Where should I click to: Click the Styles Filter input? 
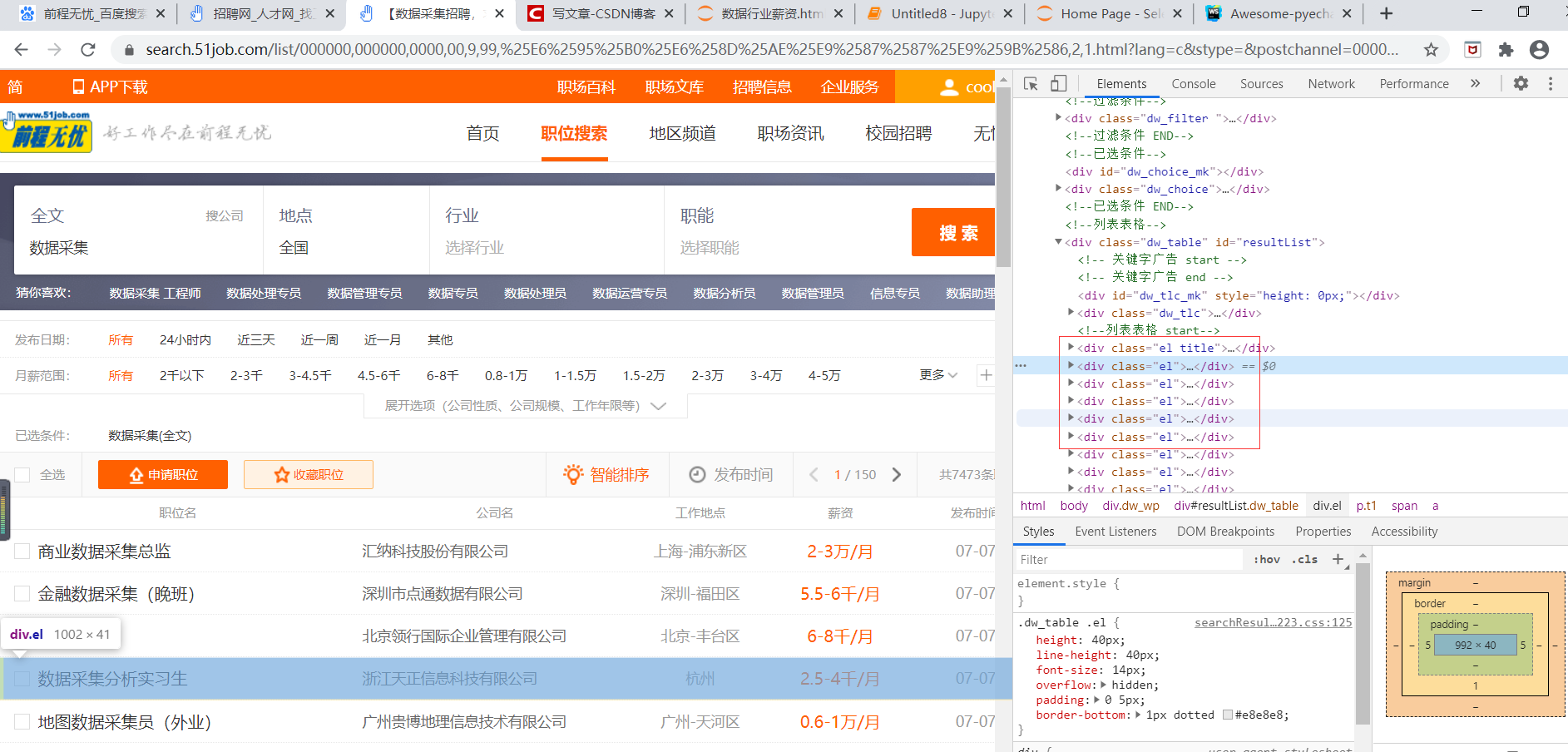pos(1130,559)
